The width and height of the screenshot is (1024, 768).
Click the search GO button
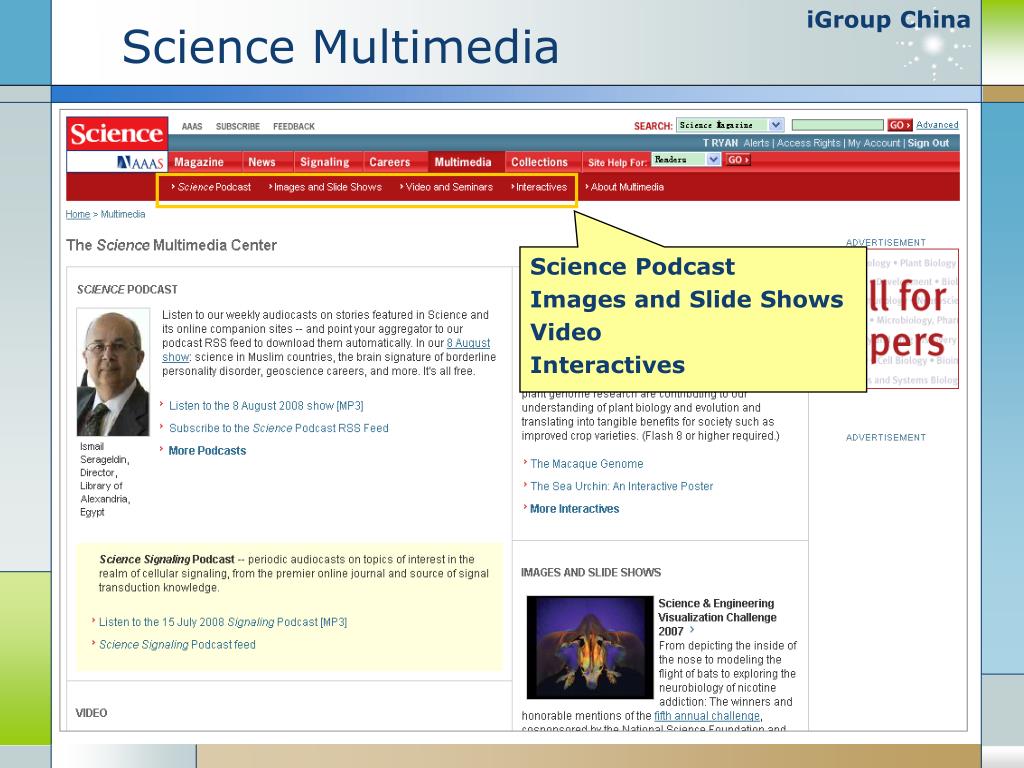(899, 125)
